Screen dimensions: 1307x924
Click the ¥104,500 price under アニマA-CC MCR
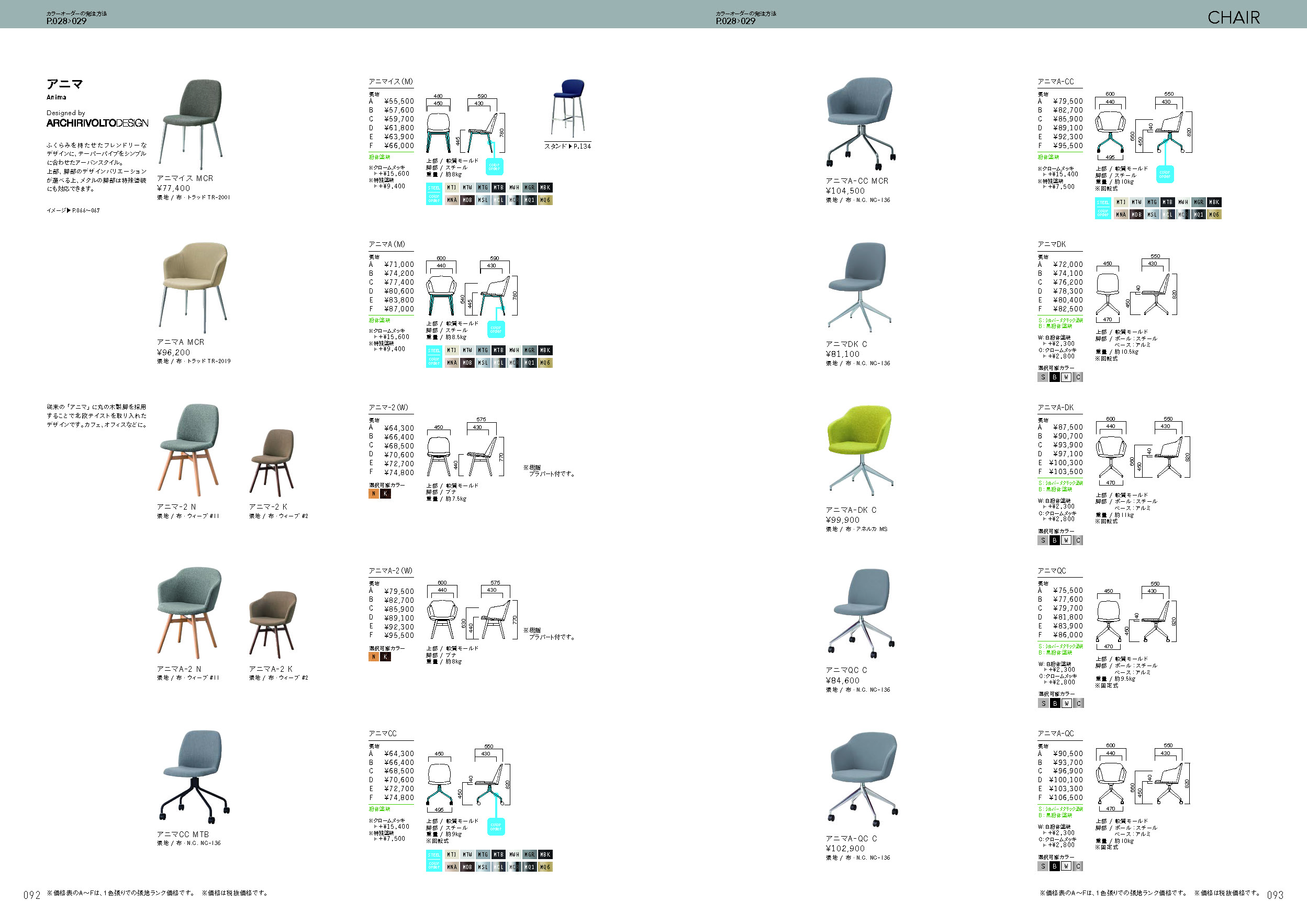845,191
